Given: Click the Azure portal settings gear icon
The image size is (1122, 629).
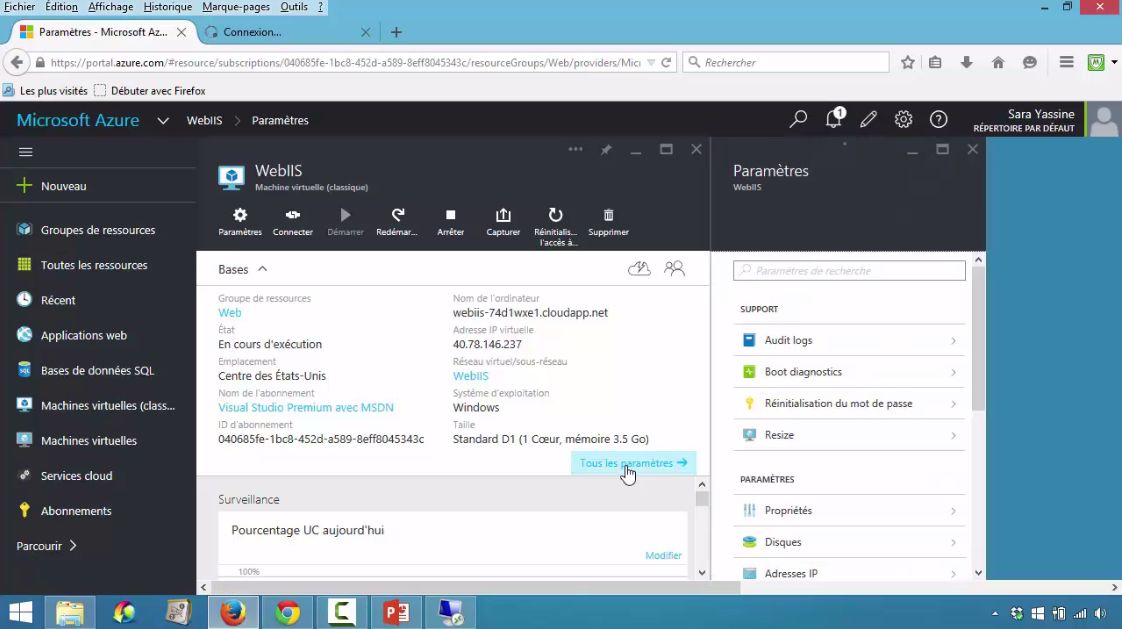Looking at the screenshot, I should (x=903, y=119).
